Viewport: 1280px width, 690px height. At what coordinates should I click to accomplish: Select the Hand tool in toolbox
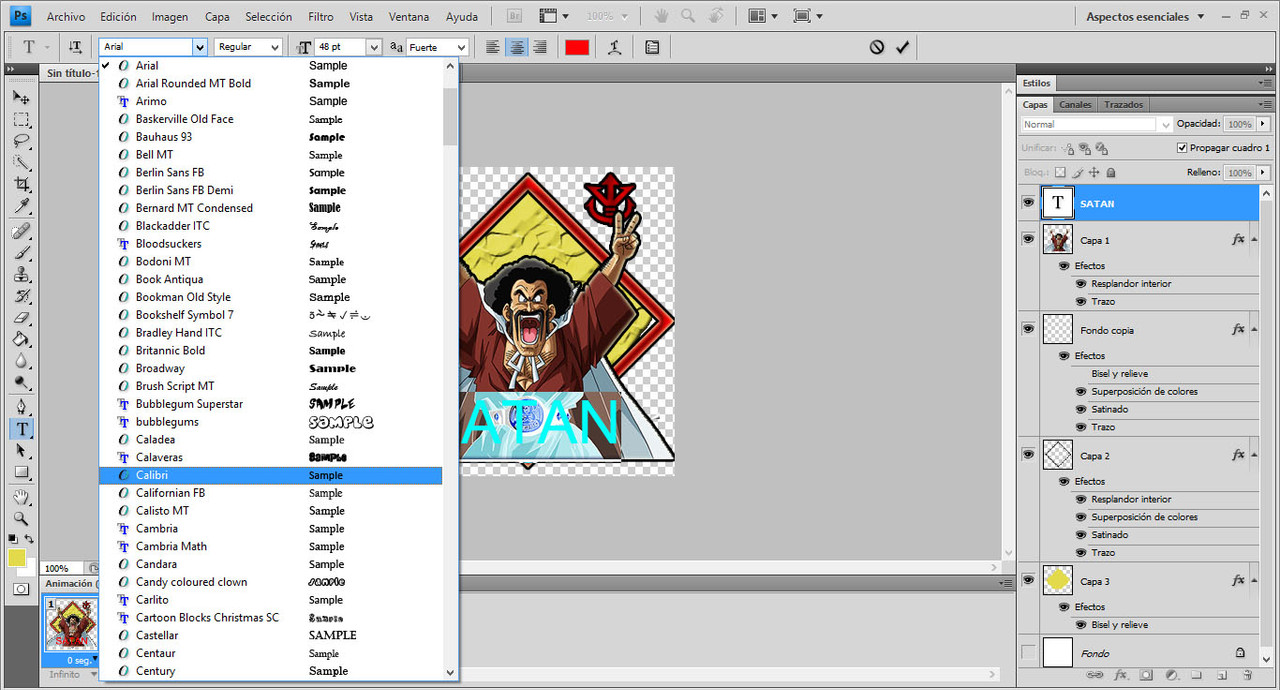click(x=21, y=497)
